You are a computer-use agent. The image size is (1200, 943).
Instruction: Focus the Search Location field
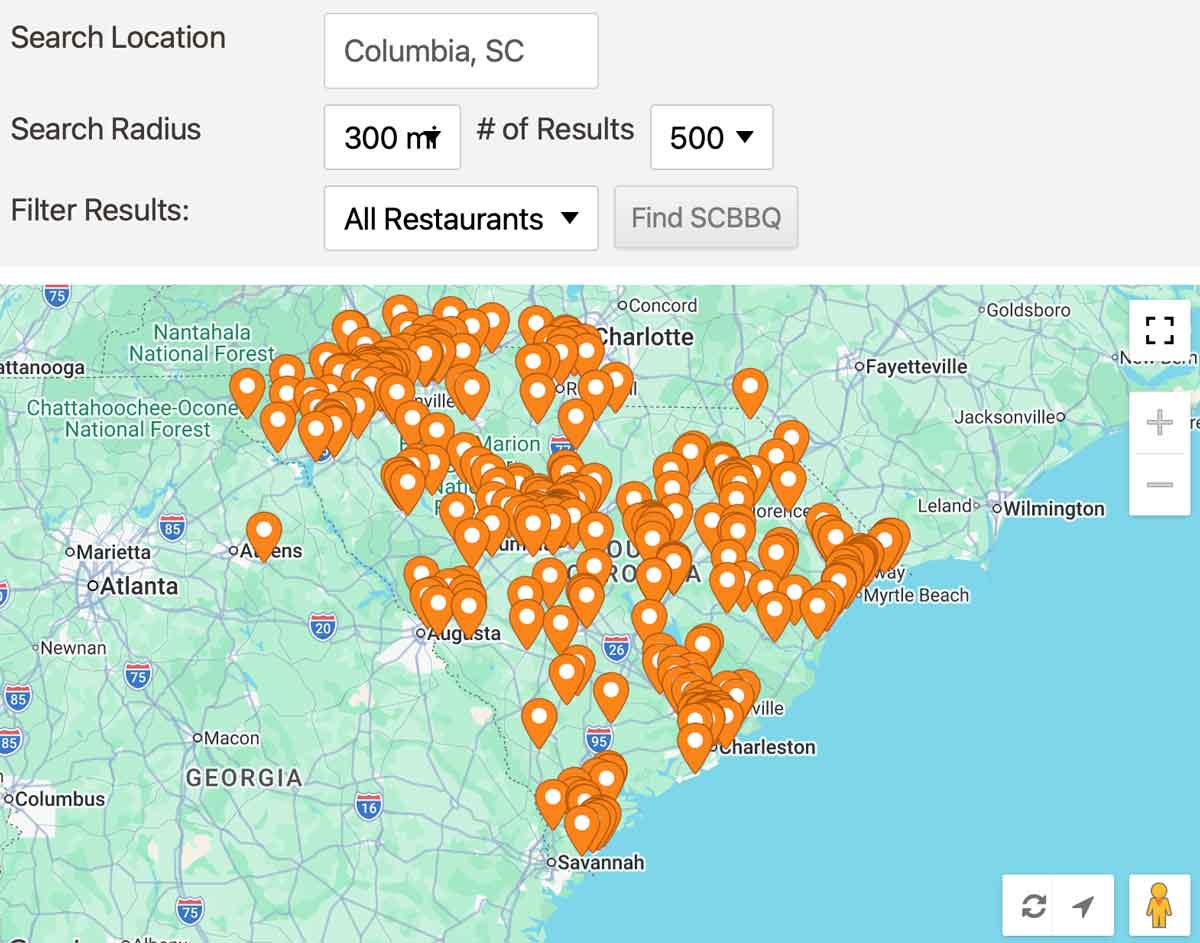click(461, 50)
